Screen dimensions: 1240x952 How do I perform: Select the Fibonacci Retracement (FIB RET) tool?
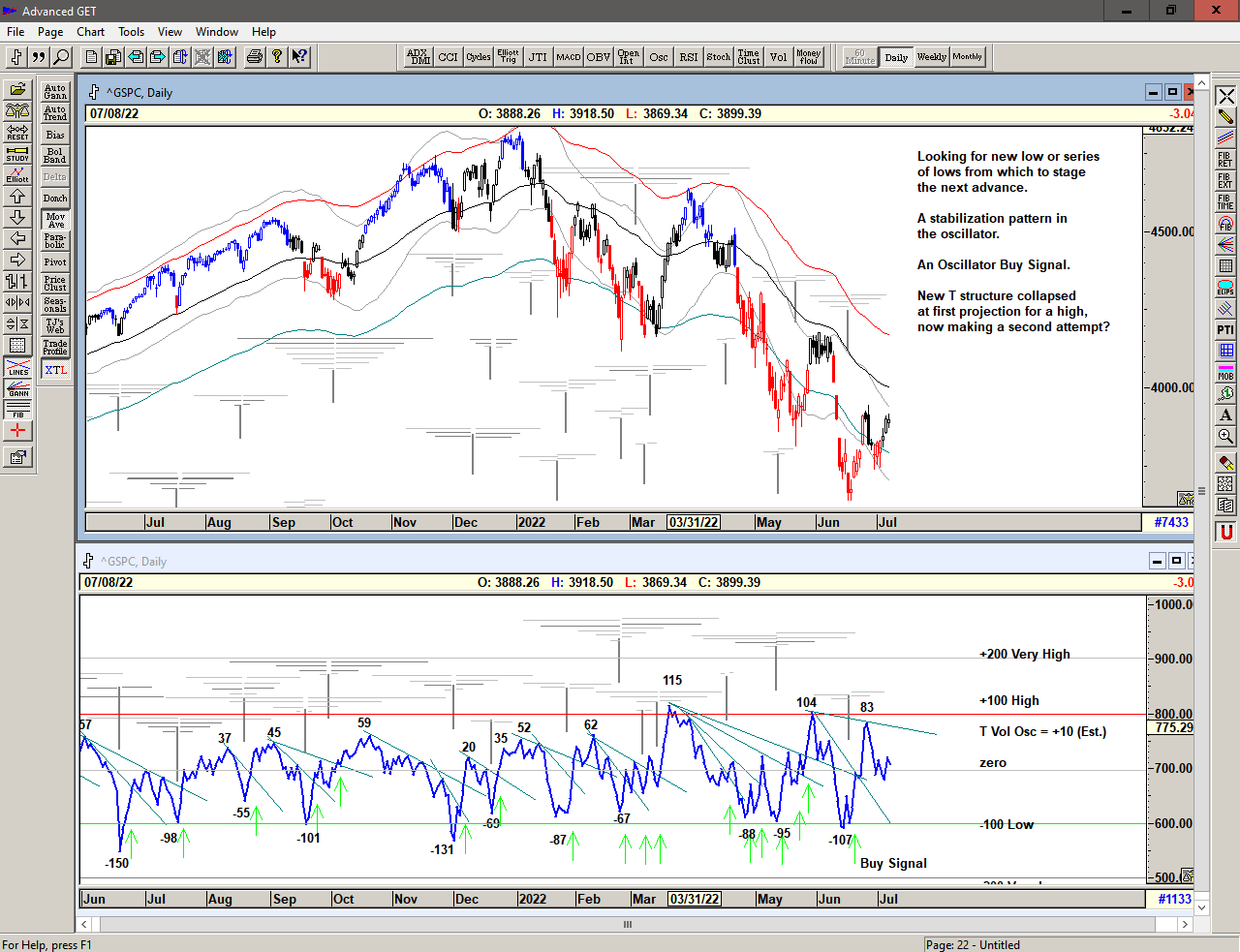click(x=1225, y=160)
